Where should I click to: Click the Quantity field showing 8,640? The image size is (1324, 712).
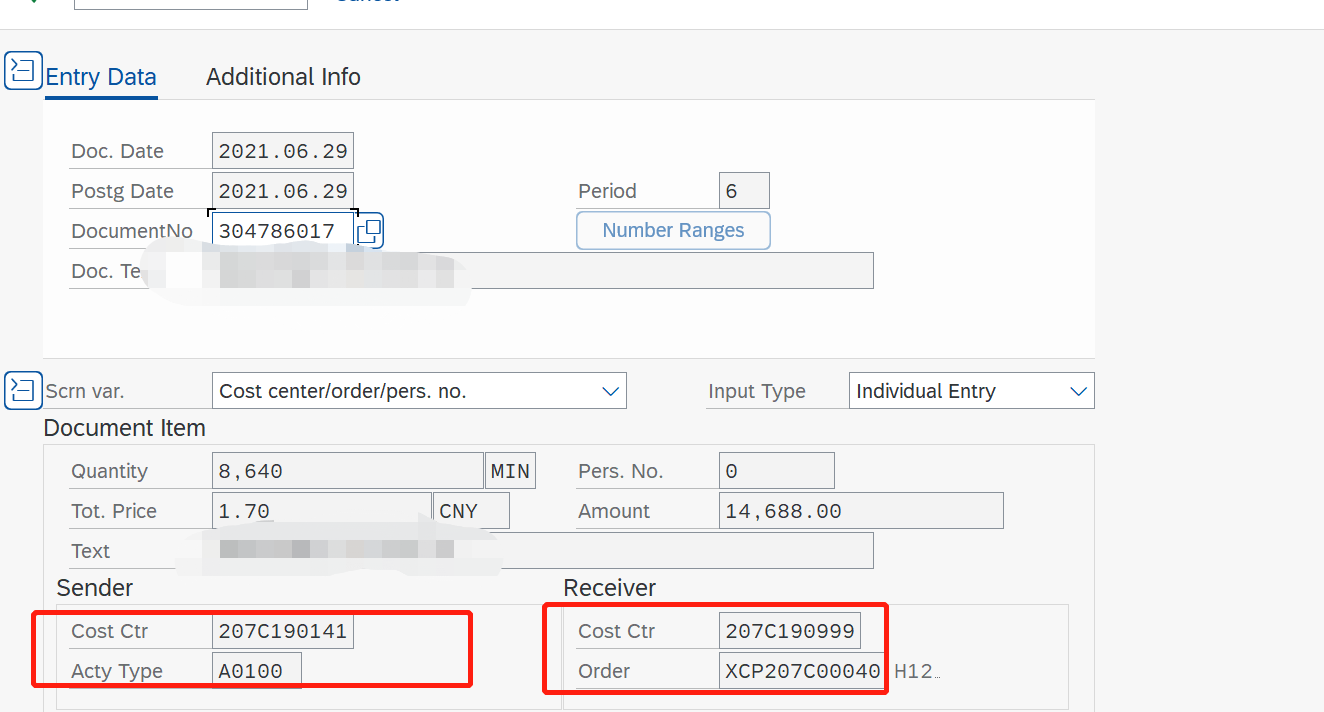point(347,470)
